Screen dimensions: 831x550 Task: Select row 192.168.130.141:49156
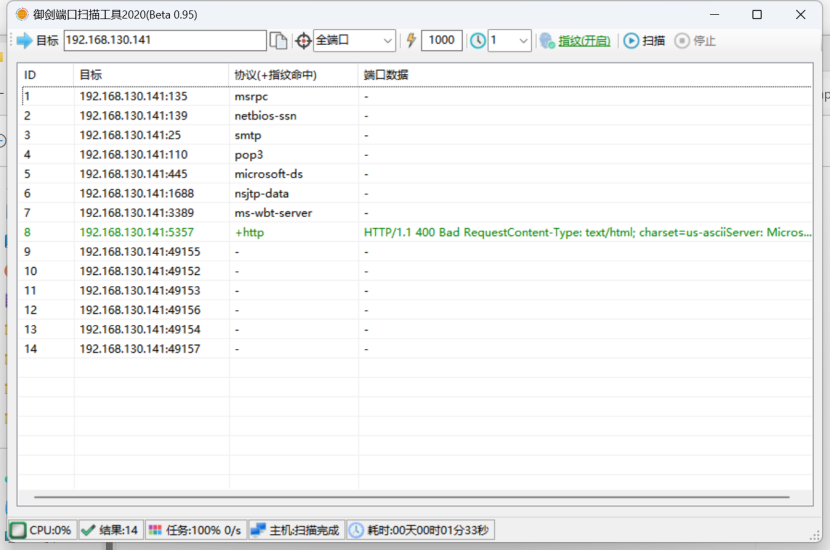416,310
